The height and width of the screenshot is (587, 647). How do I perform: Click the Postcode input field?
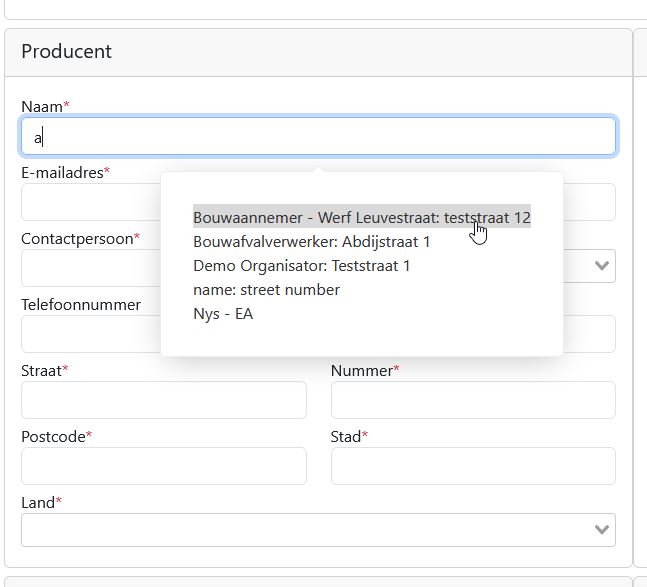(163, 466)
